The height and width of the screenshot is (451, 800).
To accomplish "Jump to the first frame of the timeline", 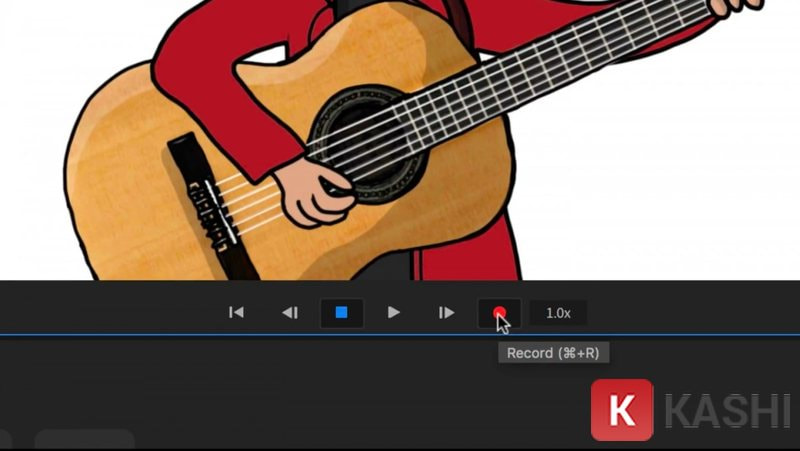I will click(236, 313).
